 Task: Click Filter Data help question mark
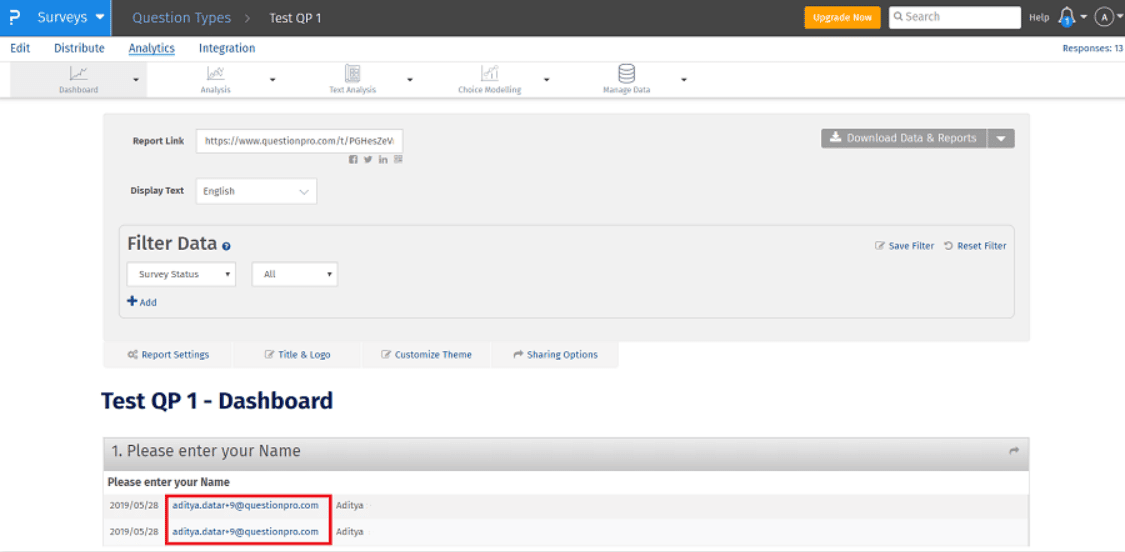(x=226, y=246)
